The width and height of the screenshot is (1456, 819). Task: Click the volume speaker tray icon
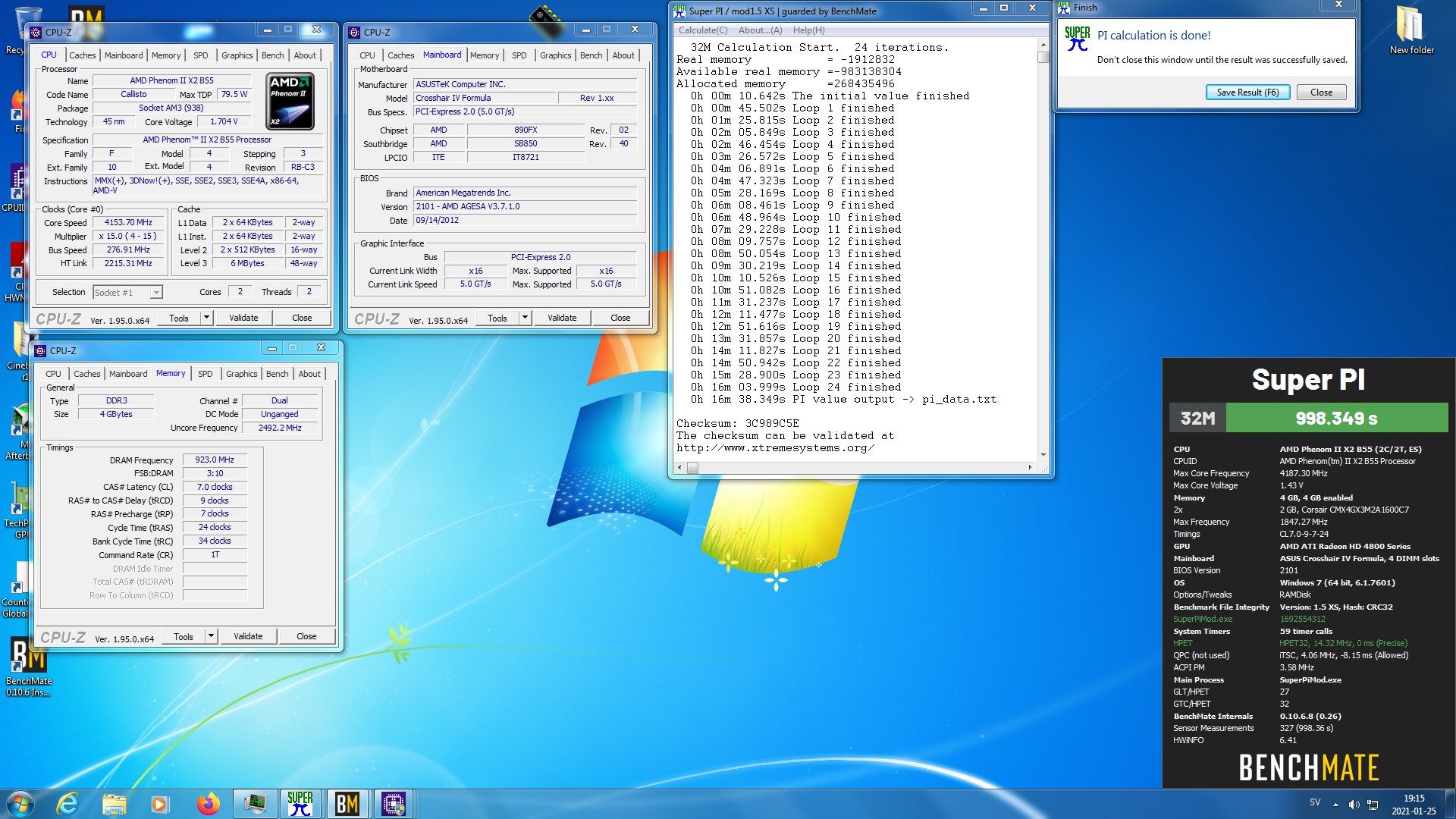tap(1354, 805)
